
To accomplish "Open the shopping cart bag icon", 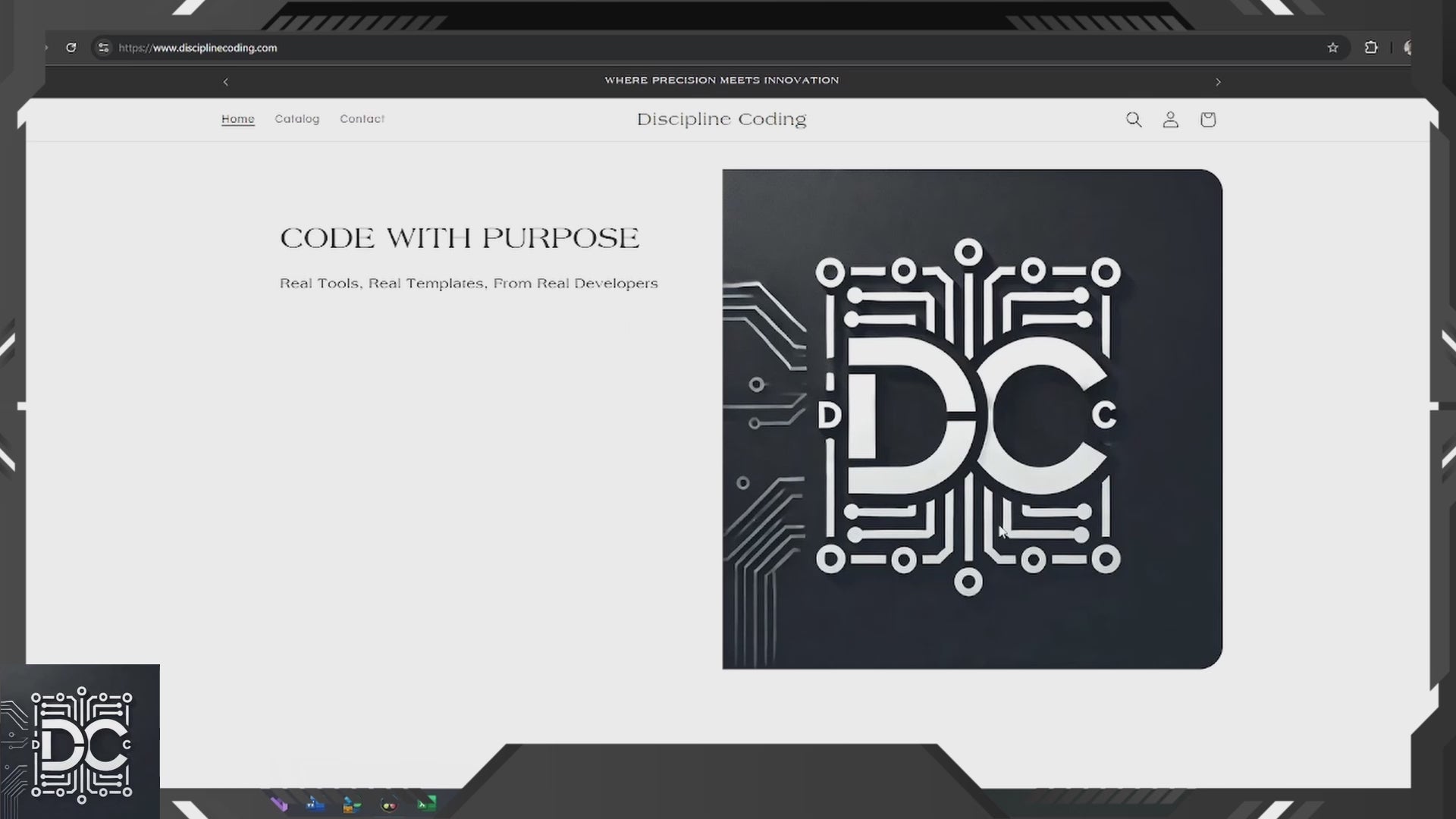I will (1208, 120).
